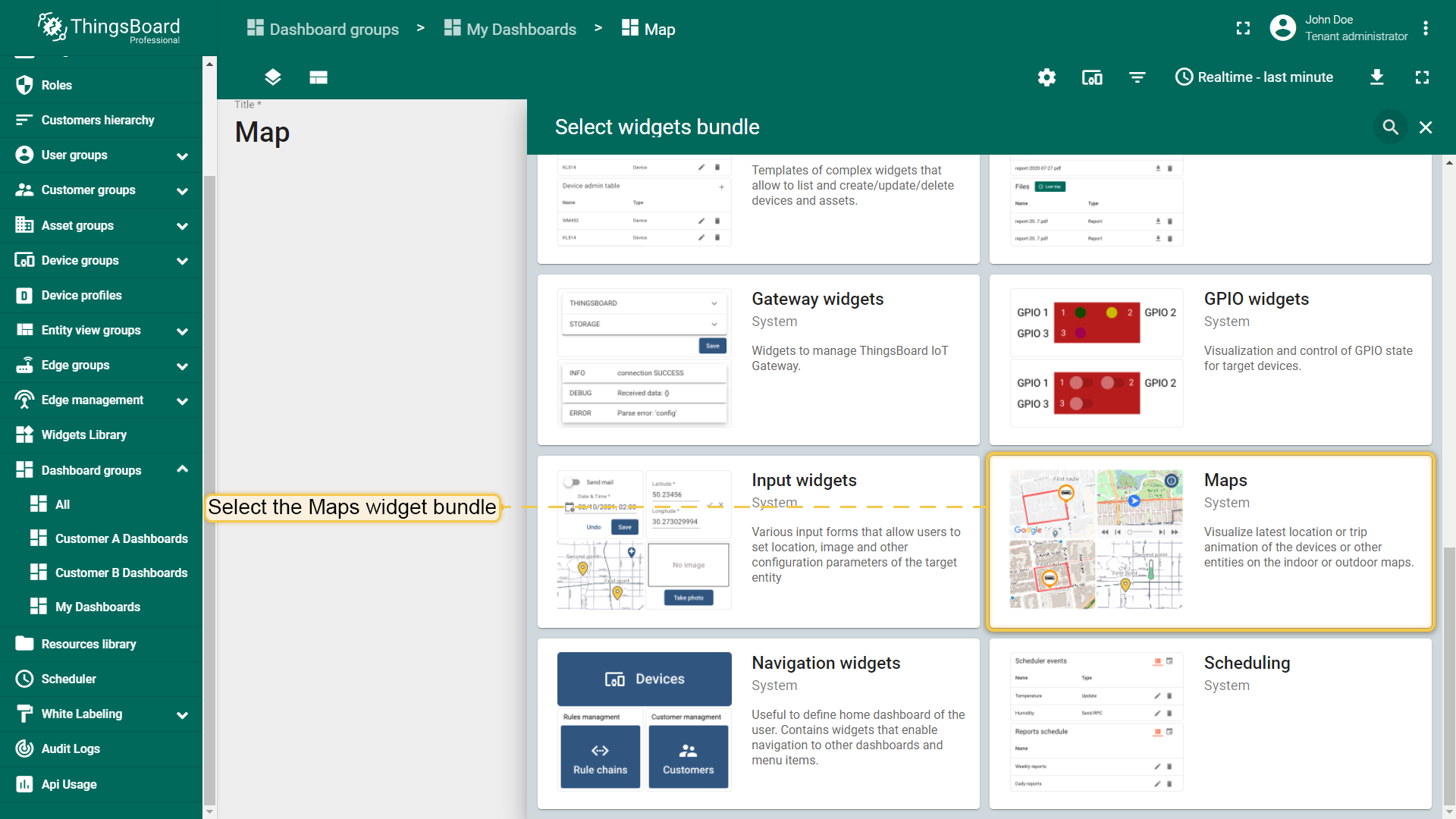Screen dimensions: 1456x819
Task: Click the ThingsBoard Professional logo
Action: [108, 28]
